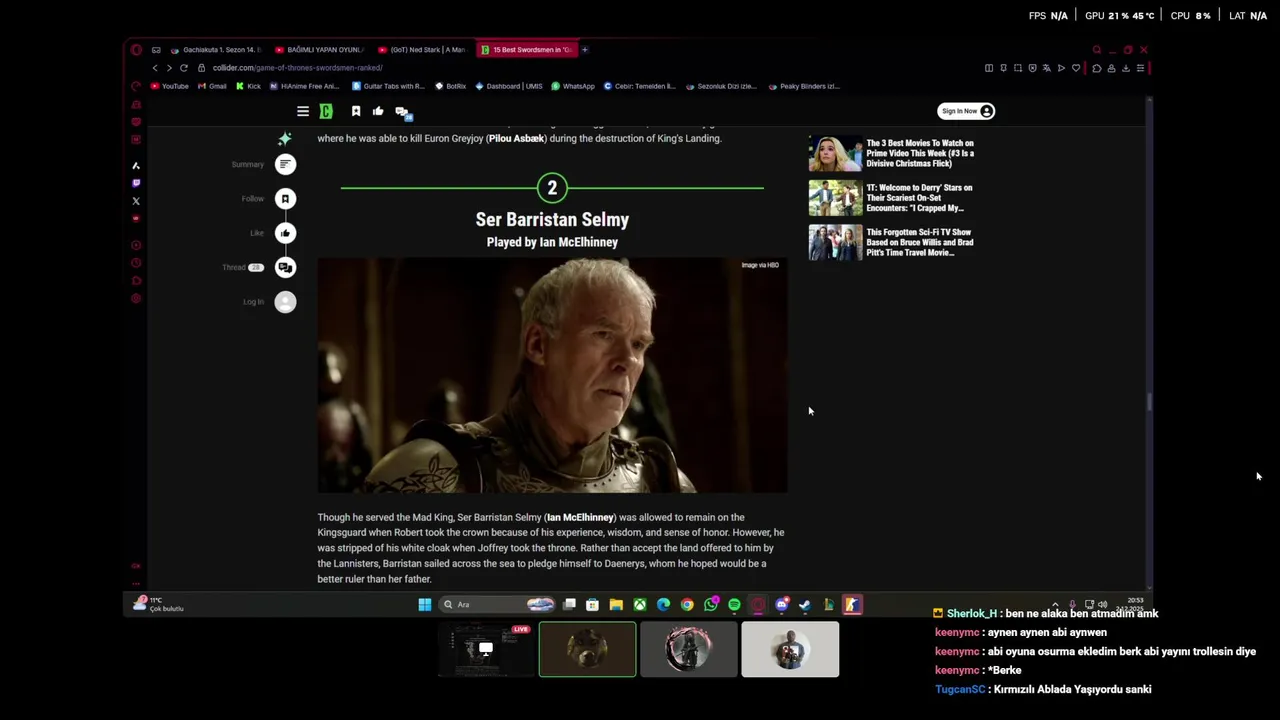Click the Ser Barristan Selmy image

552,375
